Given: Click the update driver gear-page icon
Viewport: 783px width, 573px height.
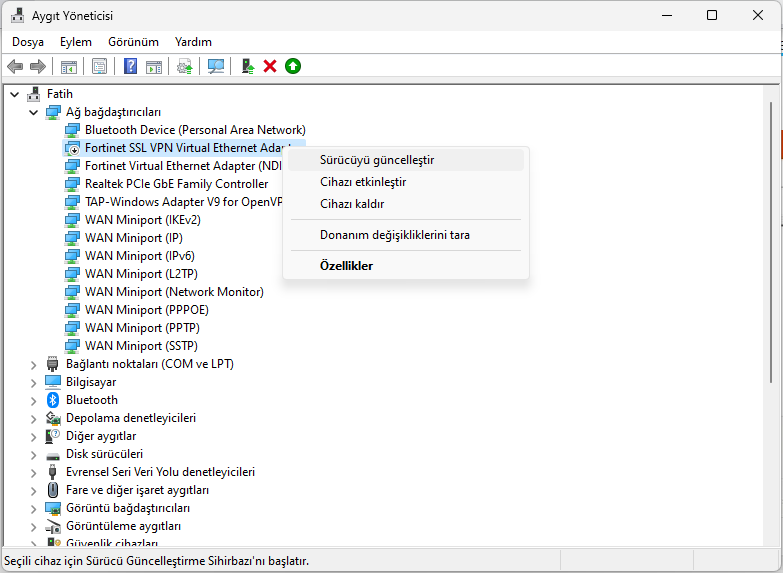Looking at the screenshot, I should coord(184,66).
